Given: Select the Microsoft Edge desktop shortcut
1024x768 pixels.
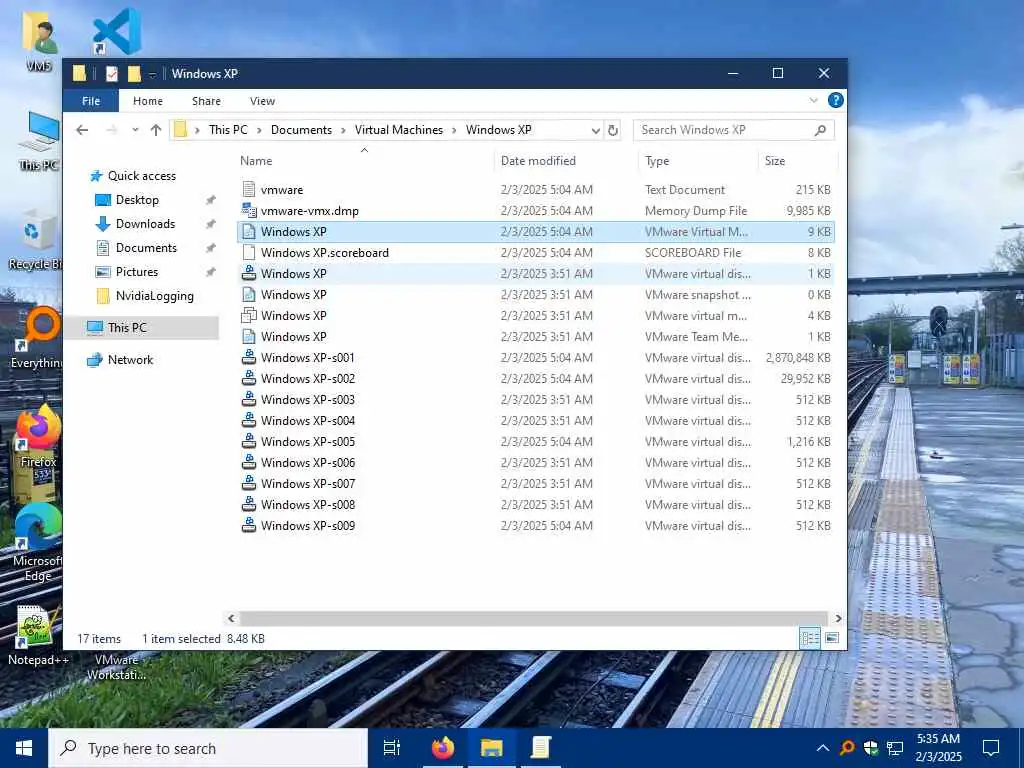Looking at the screenshot, I should point(38,542).
